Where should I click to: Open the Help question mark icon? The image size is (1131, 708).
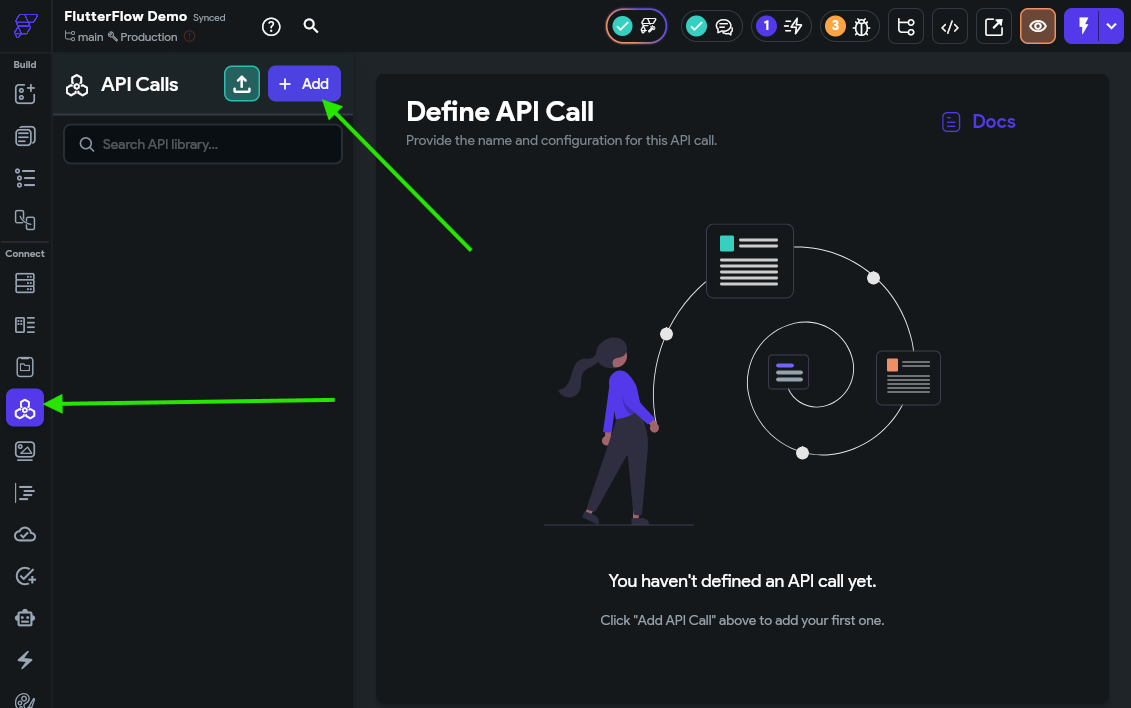click(x=271, y=27)
